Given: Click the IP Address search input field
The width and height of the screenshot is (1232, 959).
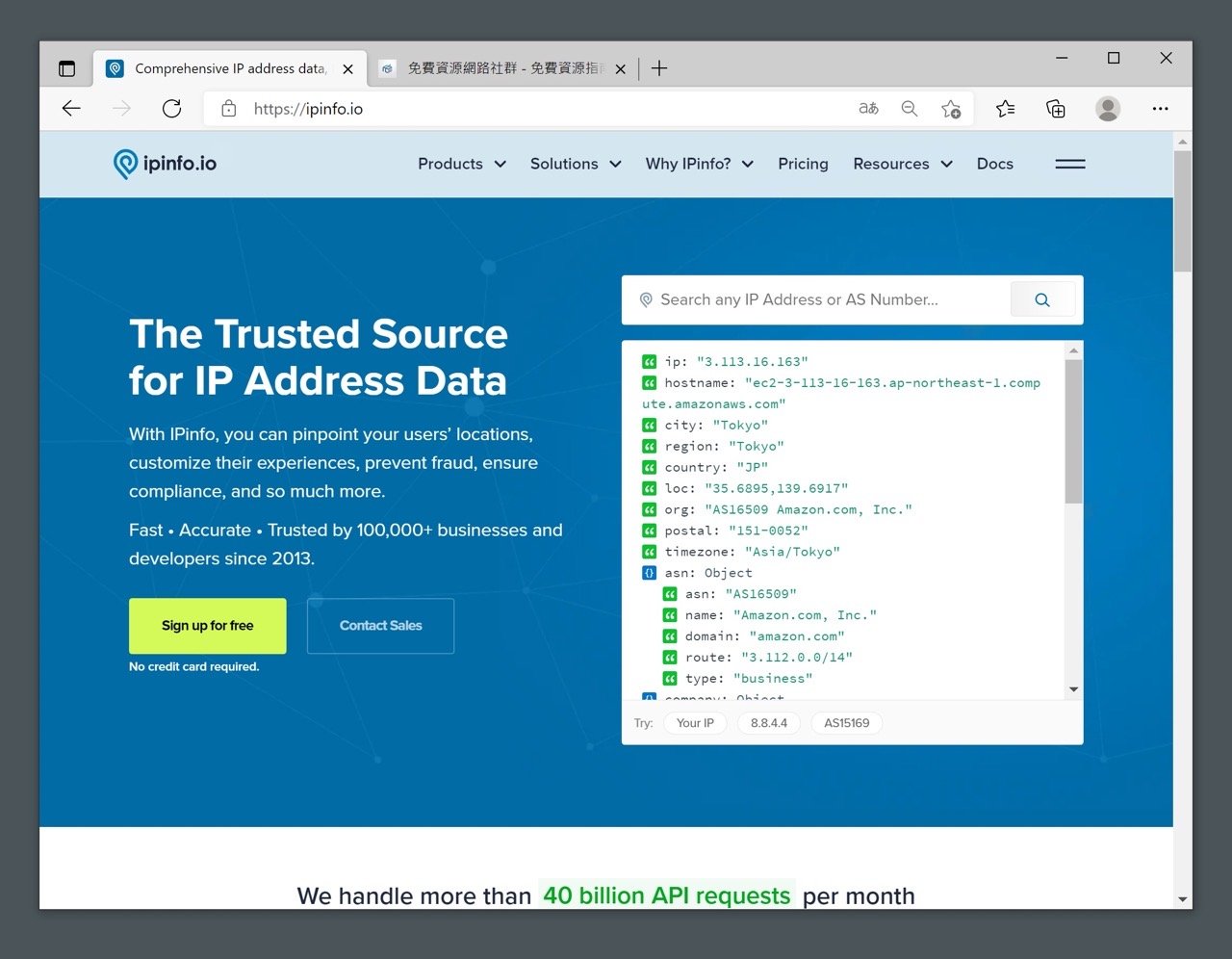Looking at the screenshot, I should tap(816, 300).
